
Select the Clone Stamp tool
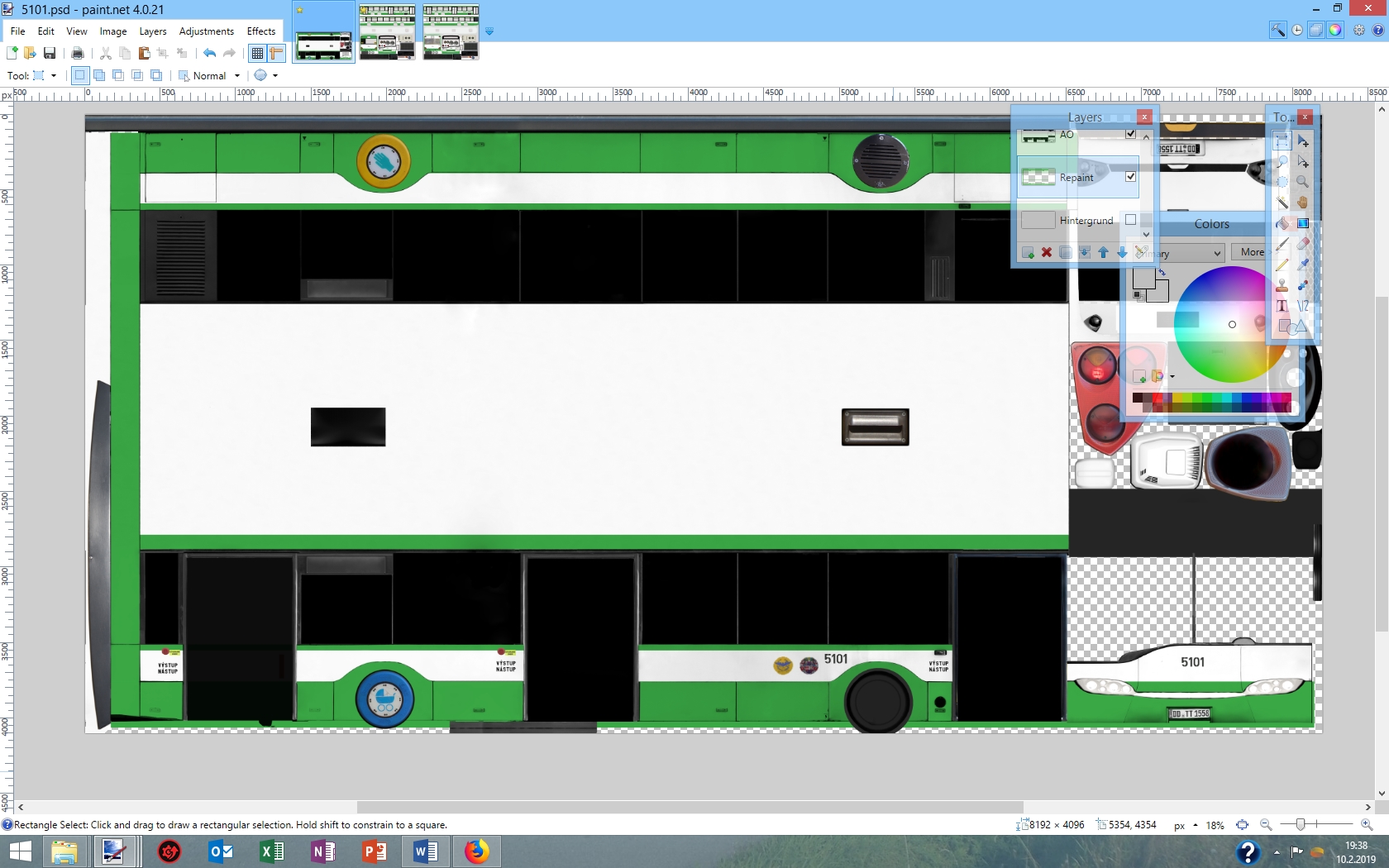[1282, 285]
